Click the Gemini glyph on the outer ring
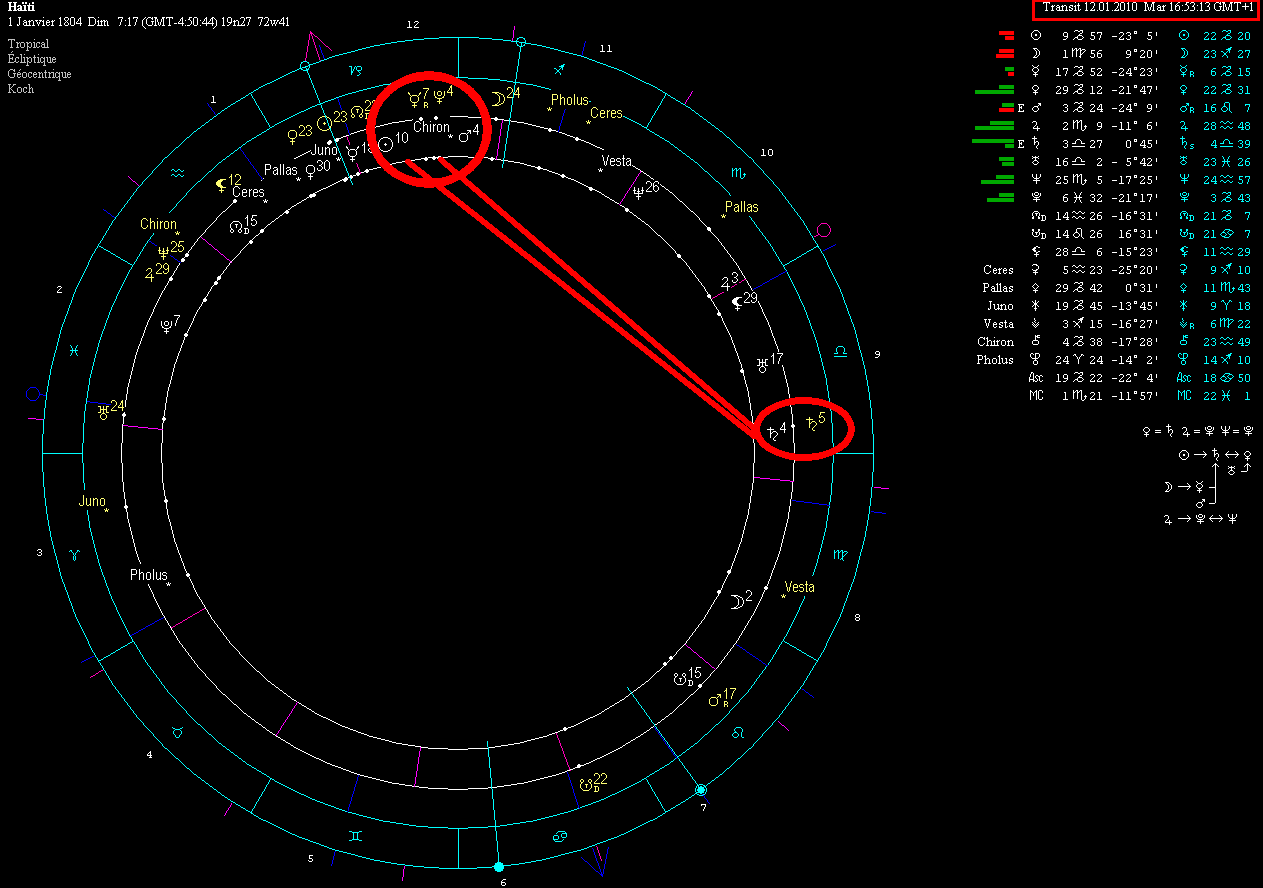The image size is (1263, 888). click(355, 834)
